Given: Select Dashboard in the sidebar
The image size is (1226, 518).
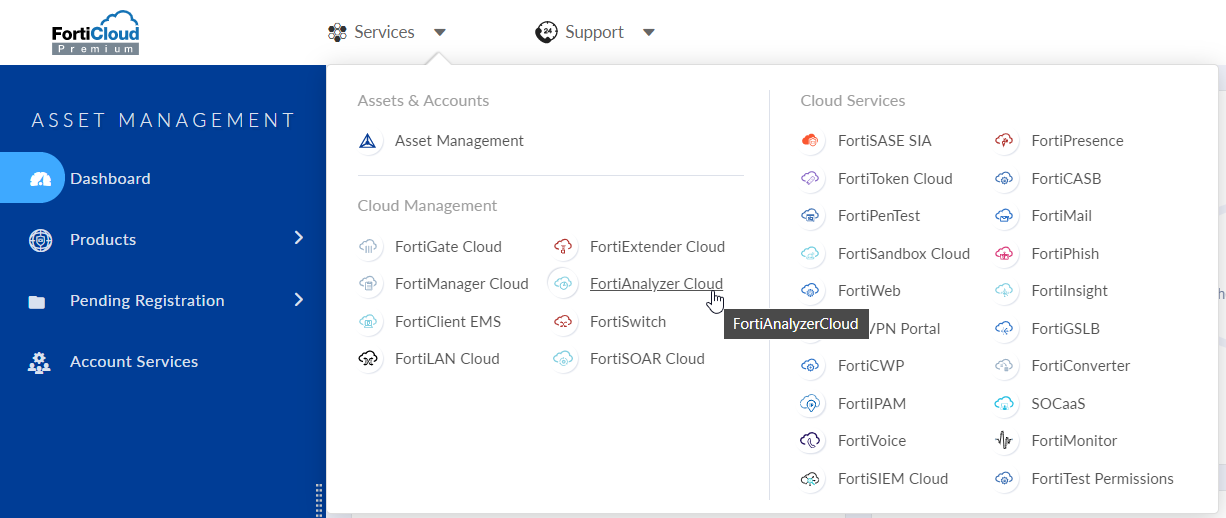Looking at the screenshot, I should 110,179.
